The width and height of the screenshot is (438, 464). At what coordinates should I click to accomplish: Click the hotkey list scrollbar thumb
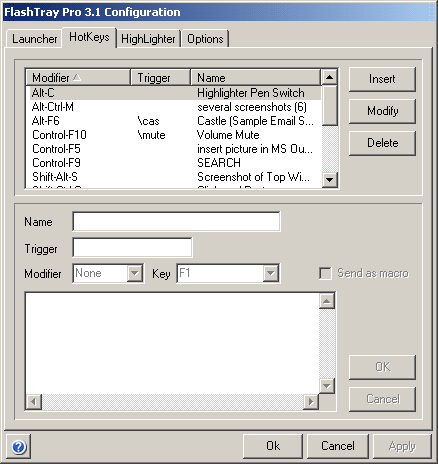coord(329,105)
